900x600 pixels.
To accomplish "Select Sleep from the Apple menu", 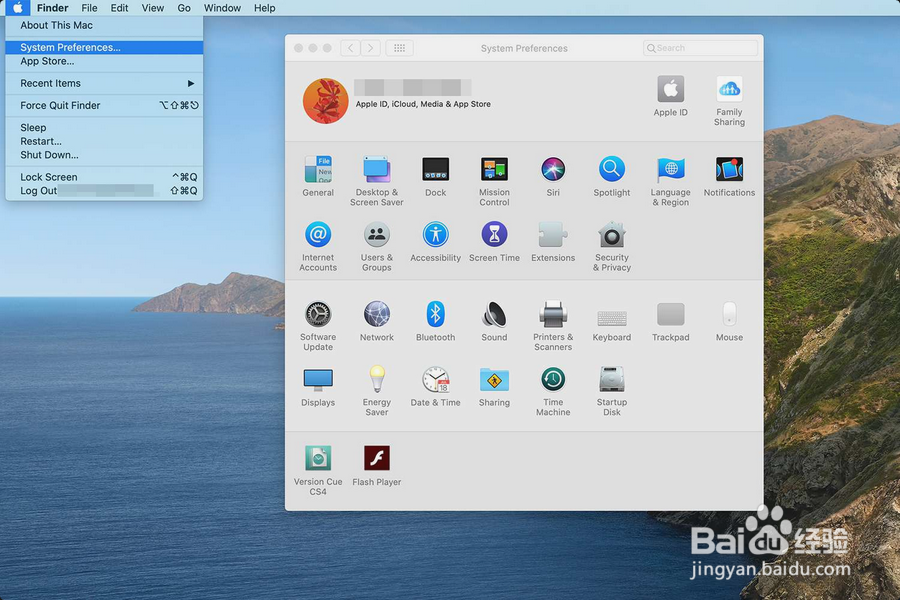I will pos(104,127).
